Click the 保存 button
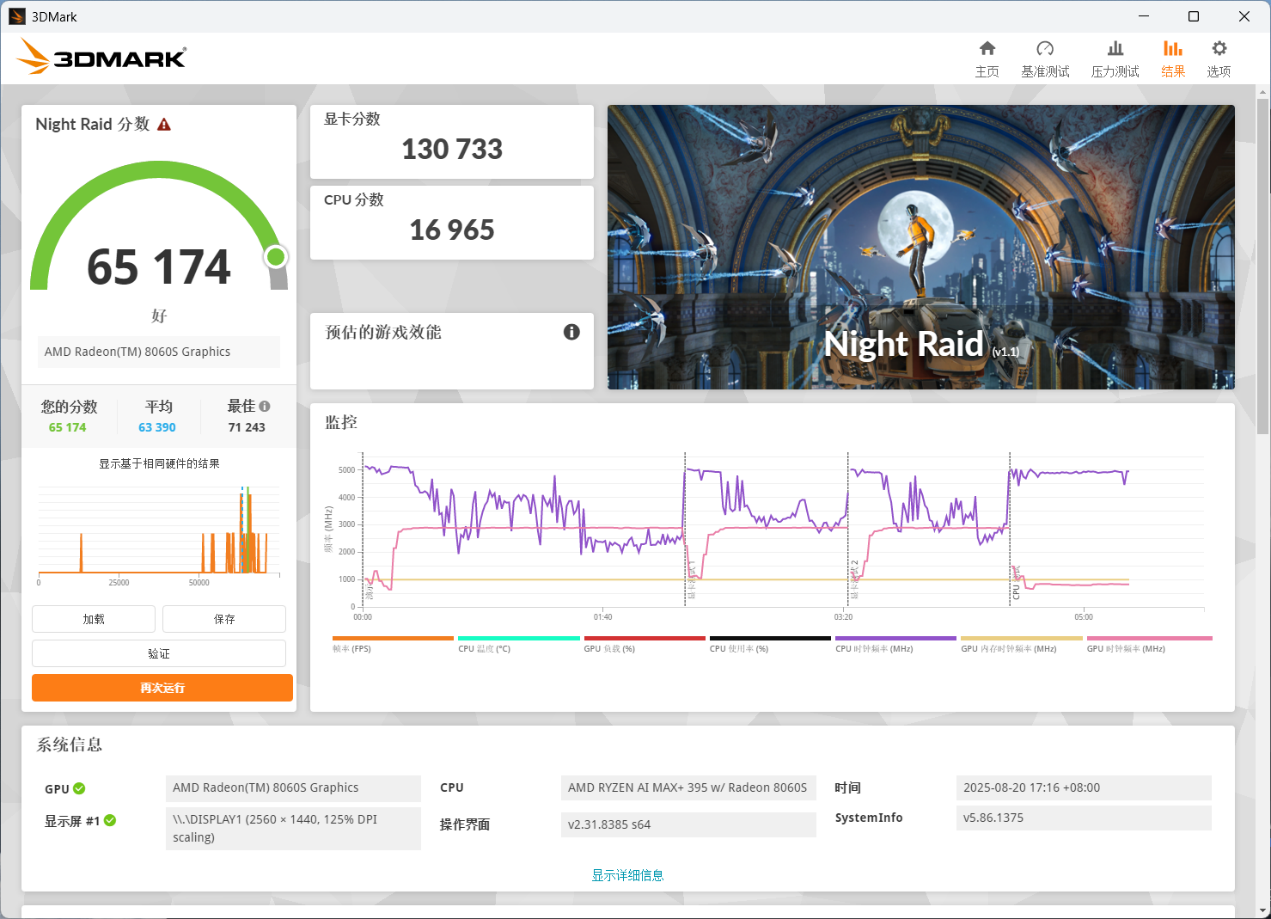This screenshot has width=1271, height=919. 224,619
